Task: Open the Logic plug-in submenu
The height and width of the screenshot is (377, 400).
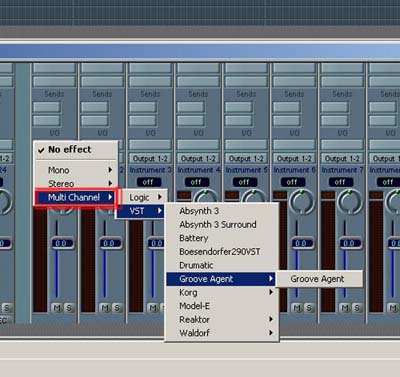Action: point(142,197)
